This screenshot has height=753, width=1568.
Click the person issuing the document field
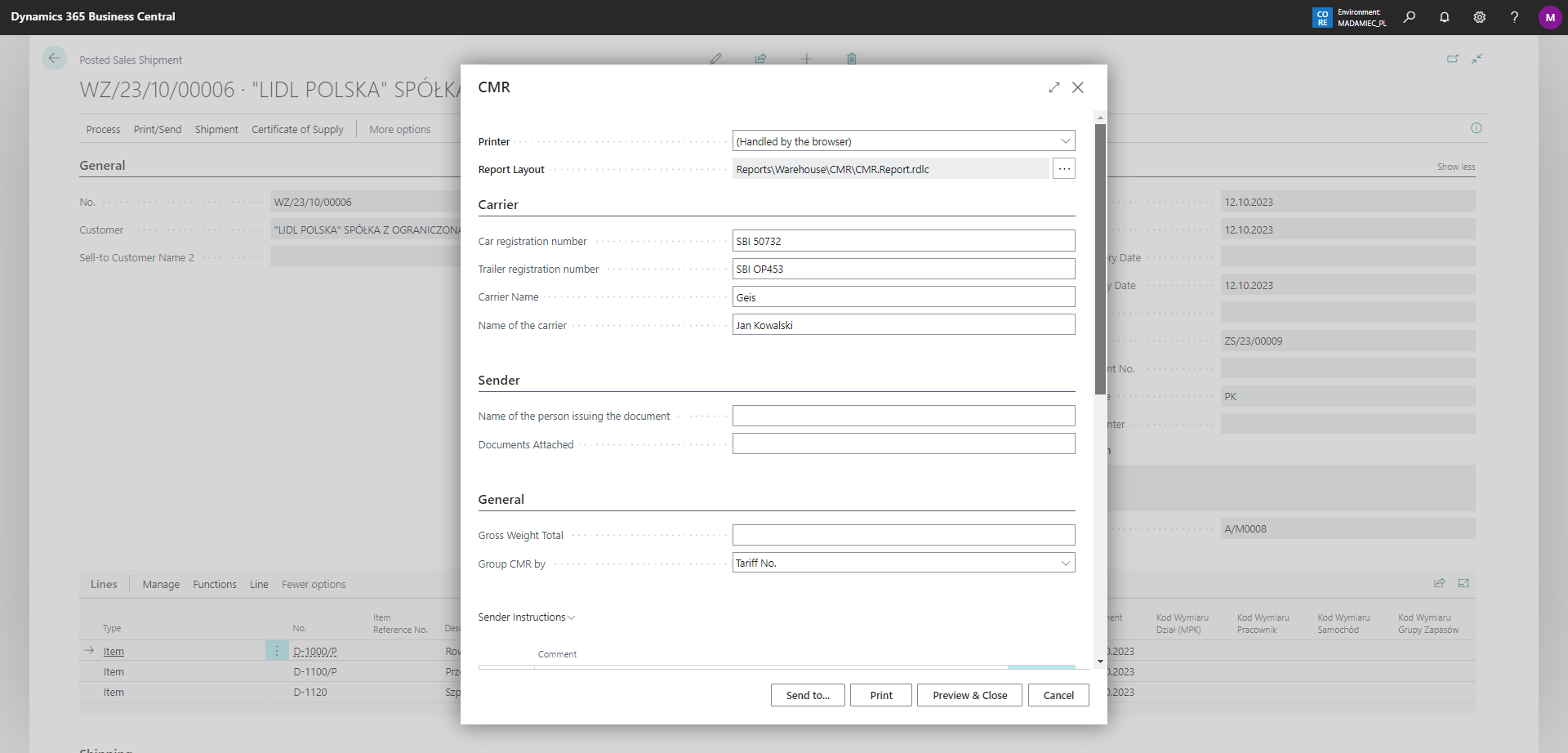(x=904, y=416)
